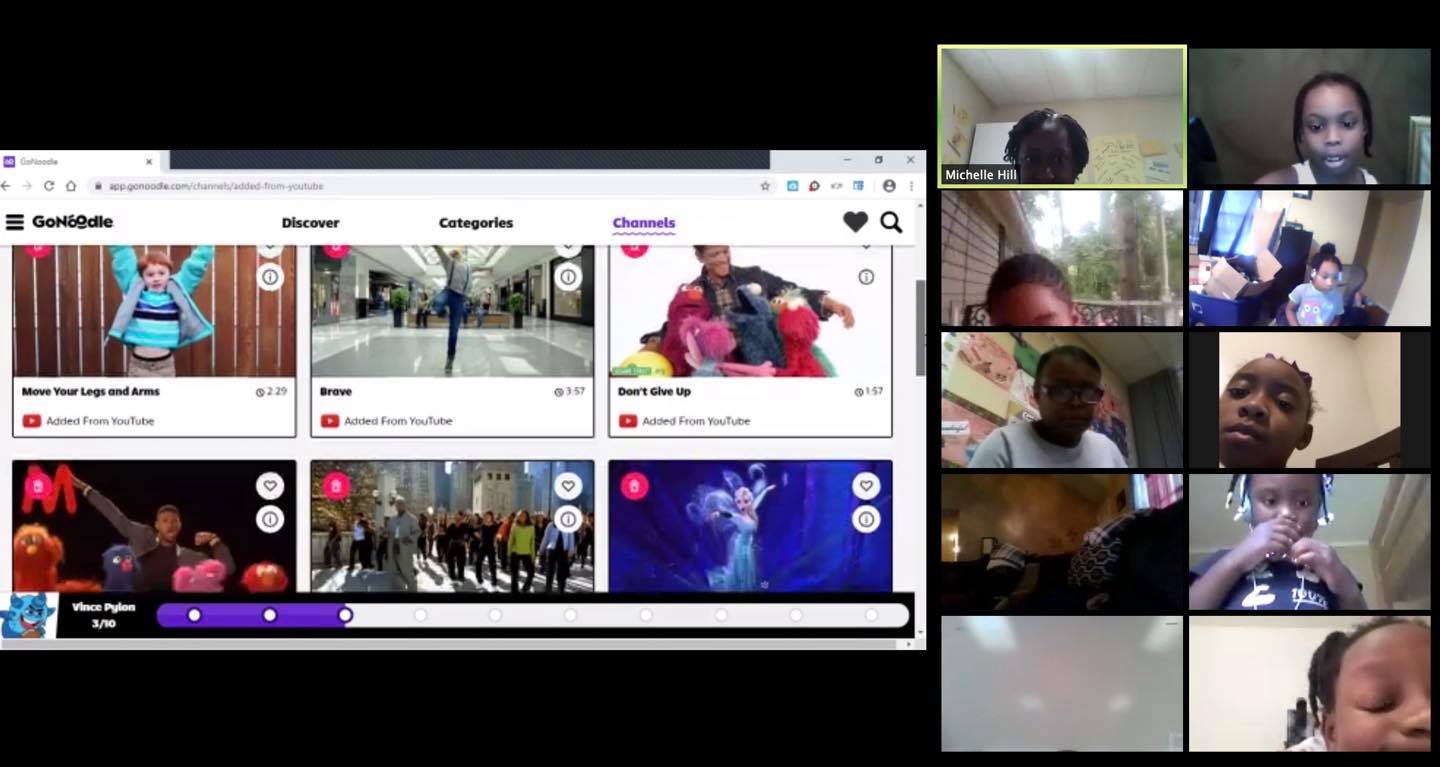Open the Move Your Legs and Arms title
The image size is (1440, 767).
pyautogui.click(x=91, y=392)
